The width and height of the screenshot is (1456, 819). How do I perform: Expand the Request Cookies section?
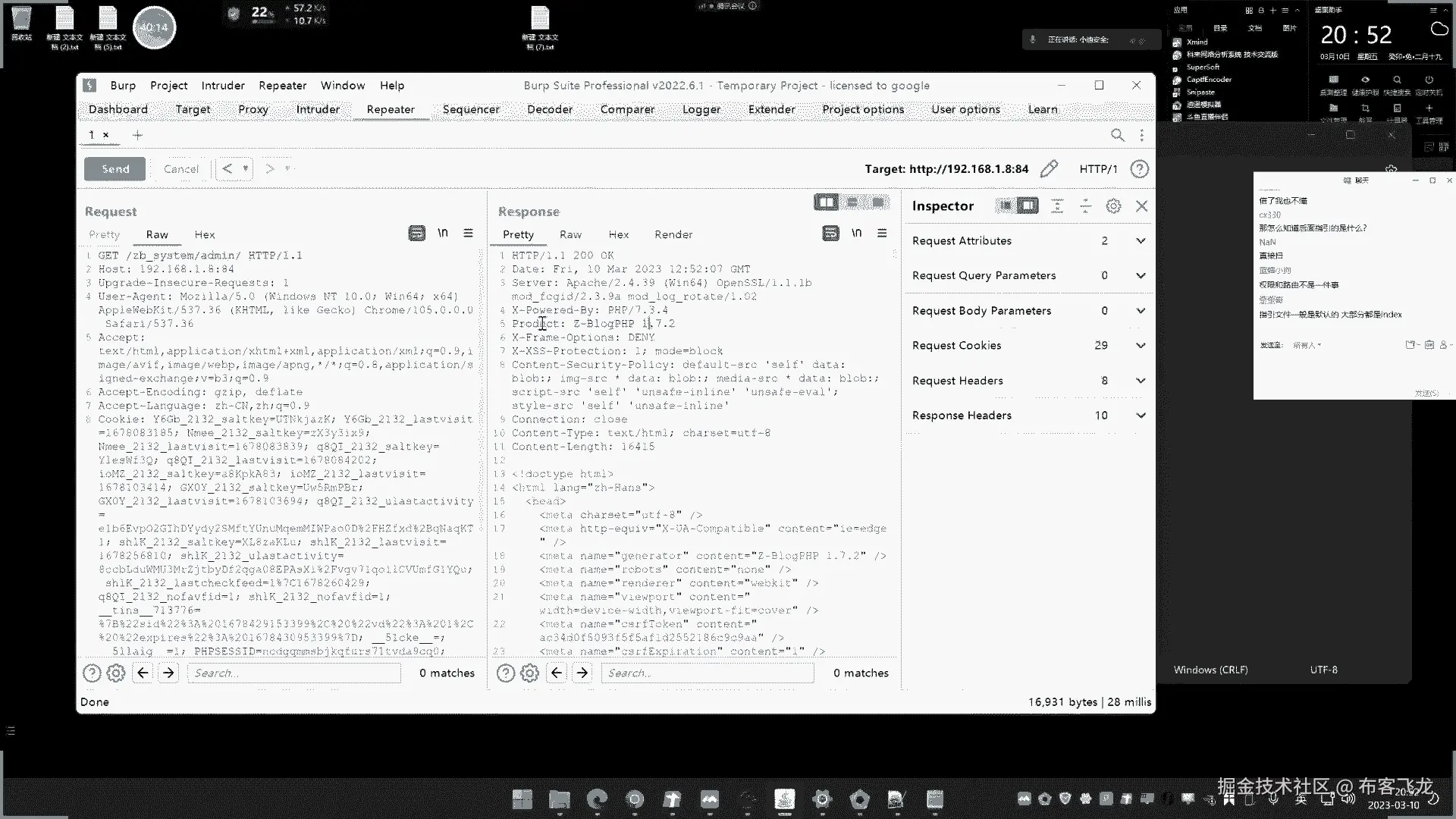(1140, 346)
